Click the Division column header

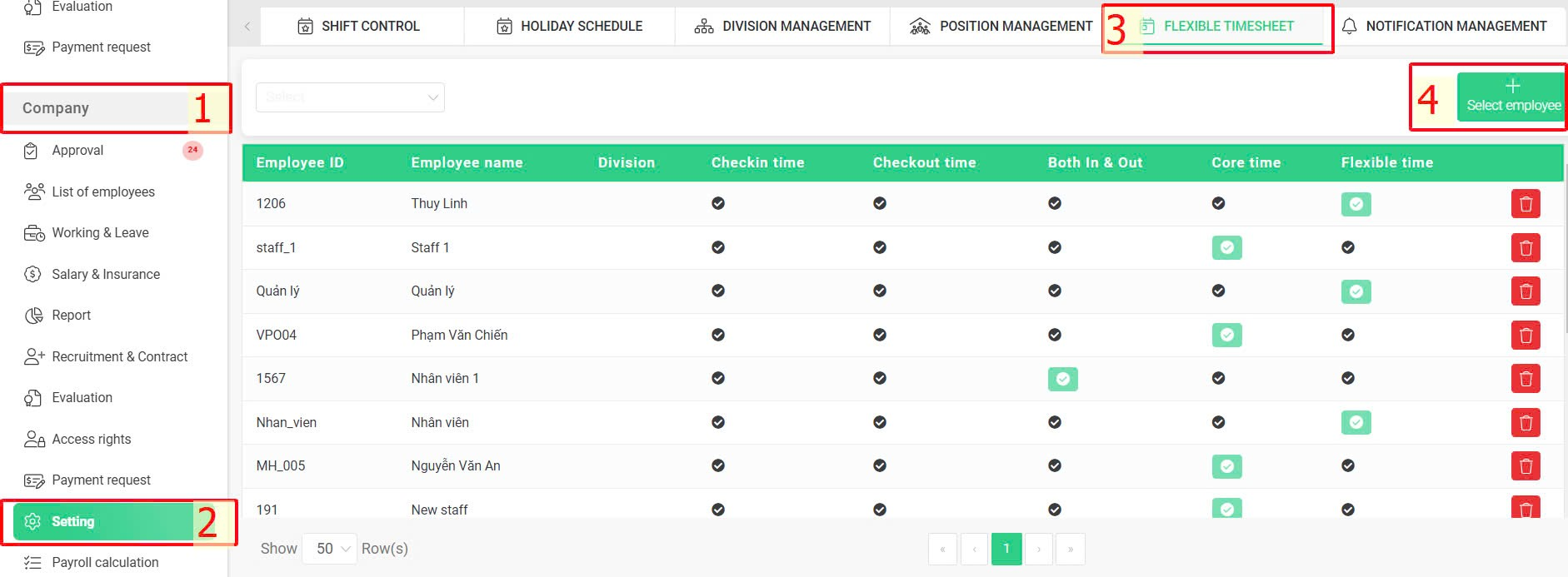[627, 163]
